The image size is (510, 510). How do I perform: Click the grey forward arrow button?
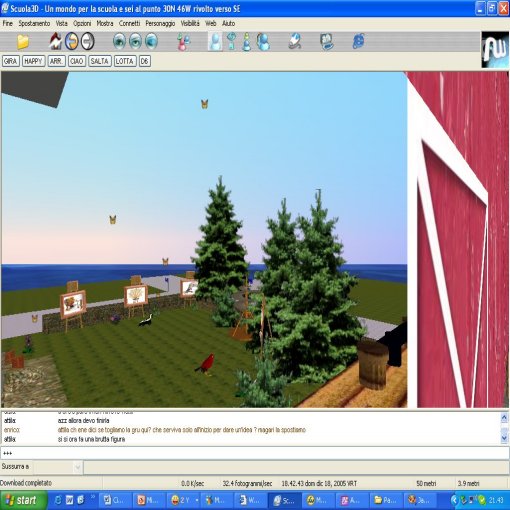tap(88, 41)
